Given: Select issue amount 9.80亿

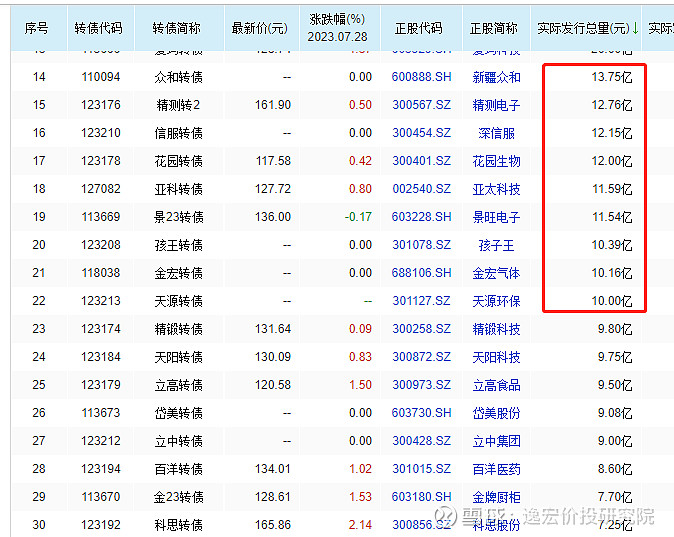Looking at the screenshot, I should coord(615,329).
